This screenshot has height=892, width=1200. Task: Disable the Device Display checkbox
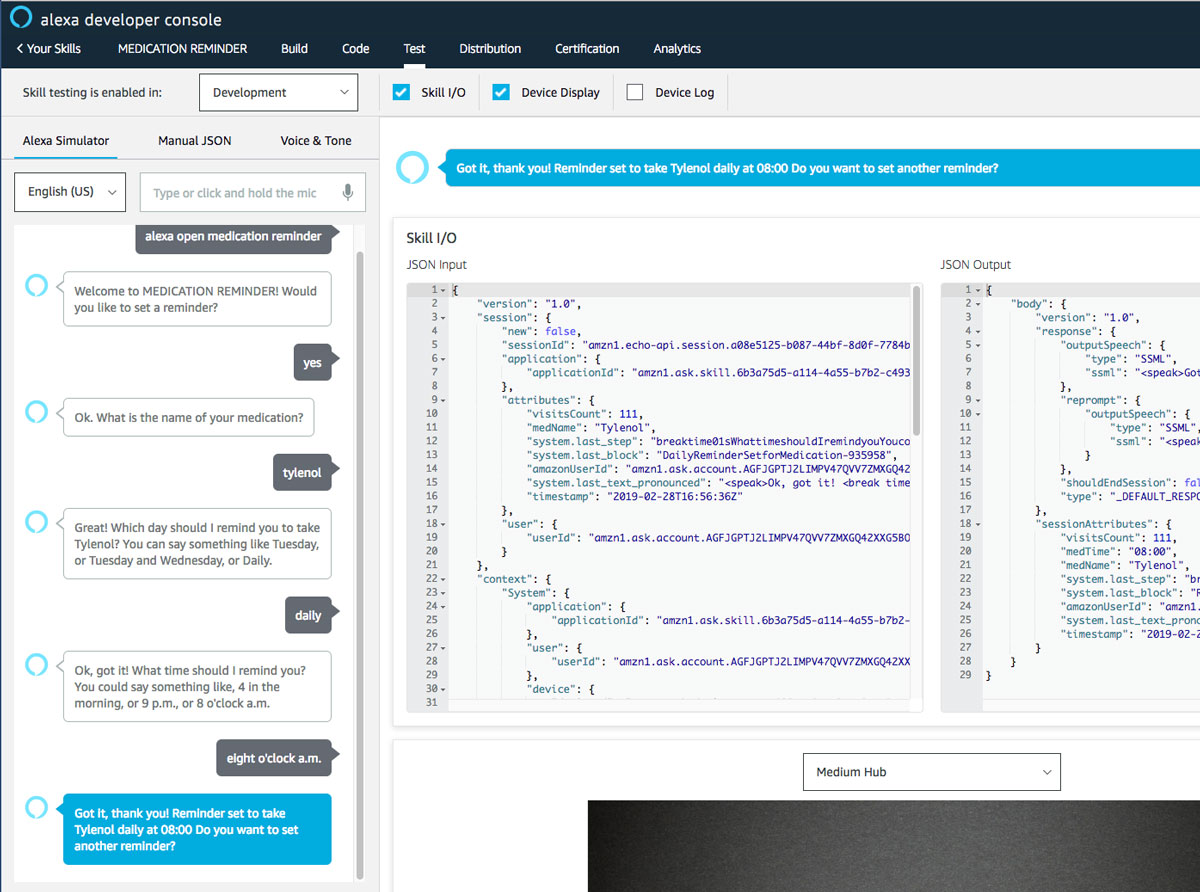click(501, 92)
